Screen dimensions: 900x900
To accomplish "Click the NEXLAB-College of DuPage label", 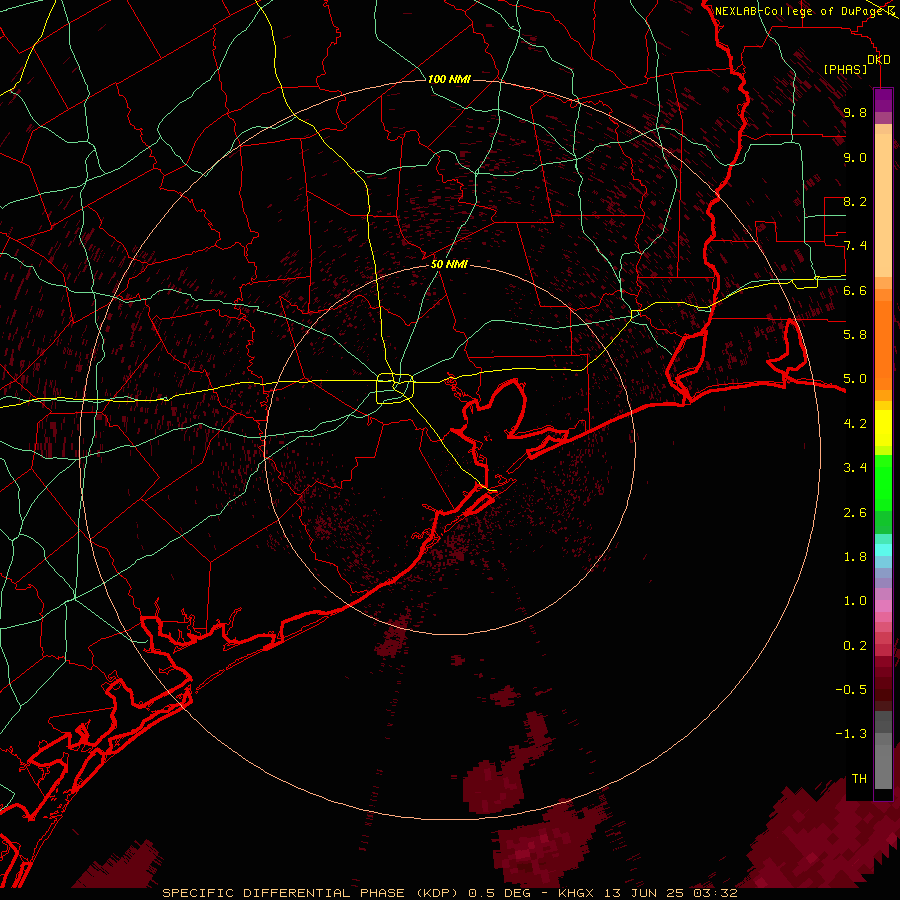I will 799,11.
